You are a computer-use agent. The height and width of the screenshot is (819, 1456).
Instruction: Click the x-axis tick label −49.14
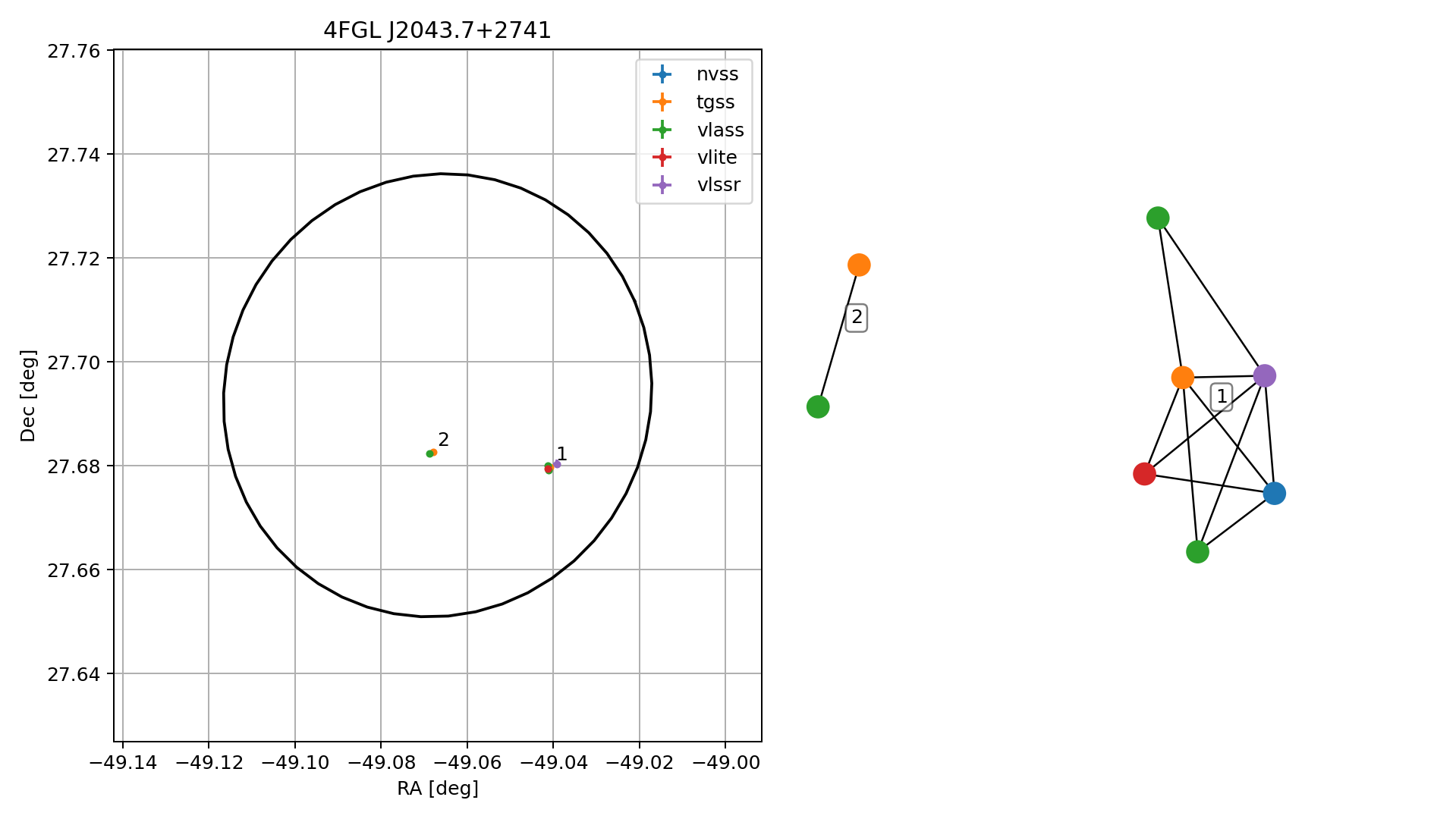pos(123,762)
